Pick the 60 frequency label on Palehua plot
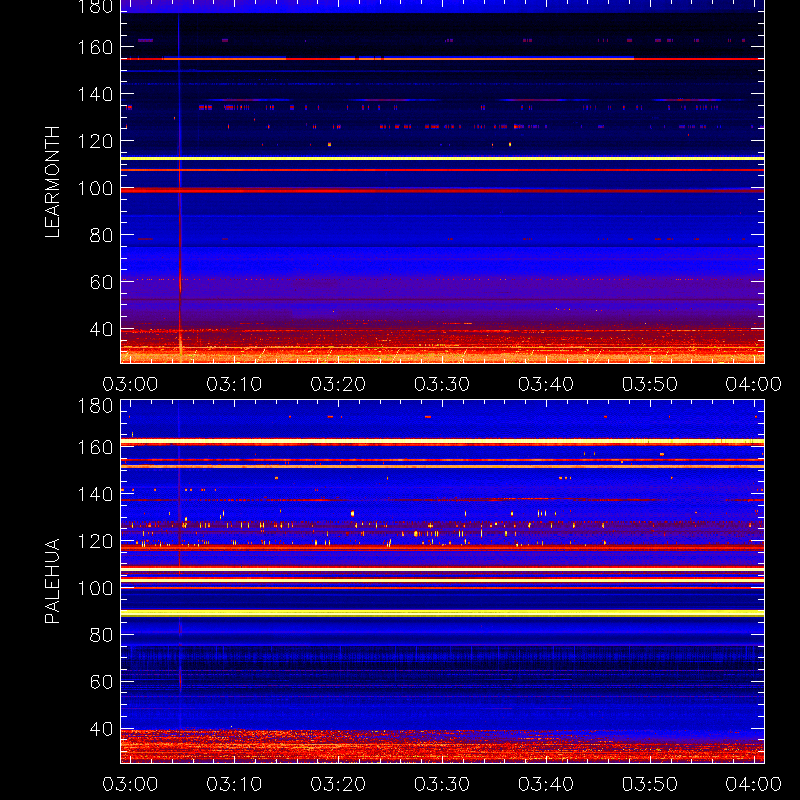The image size is (800, 800). (x=101, y=682)
